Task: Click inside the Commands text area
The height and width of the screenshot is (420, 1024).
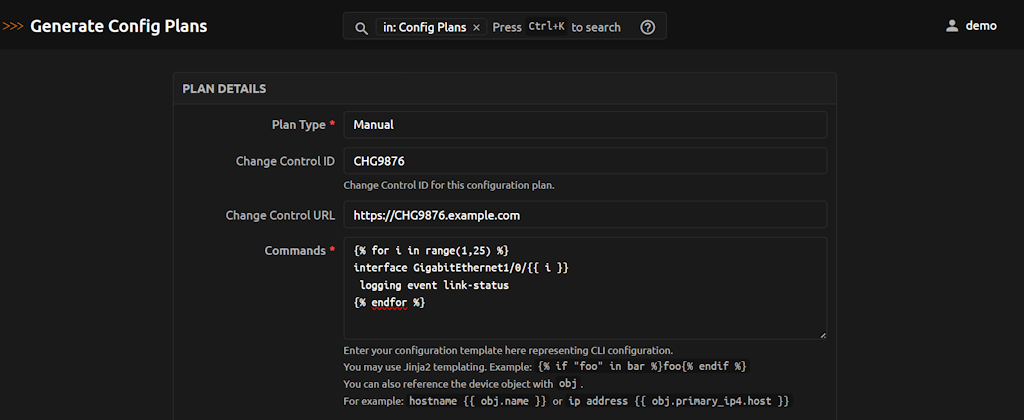Action: tap(585, 288)
